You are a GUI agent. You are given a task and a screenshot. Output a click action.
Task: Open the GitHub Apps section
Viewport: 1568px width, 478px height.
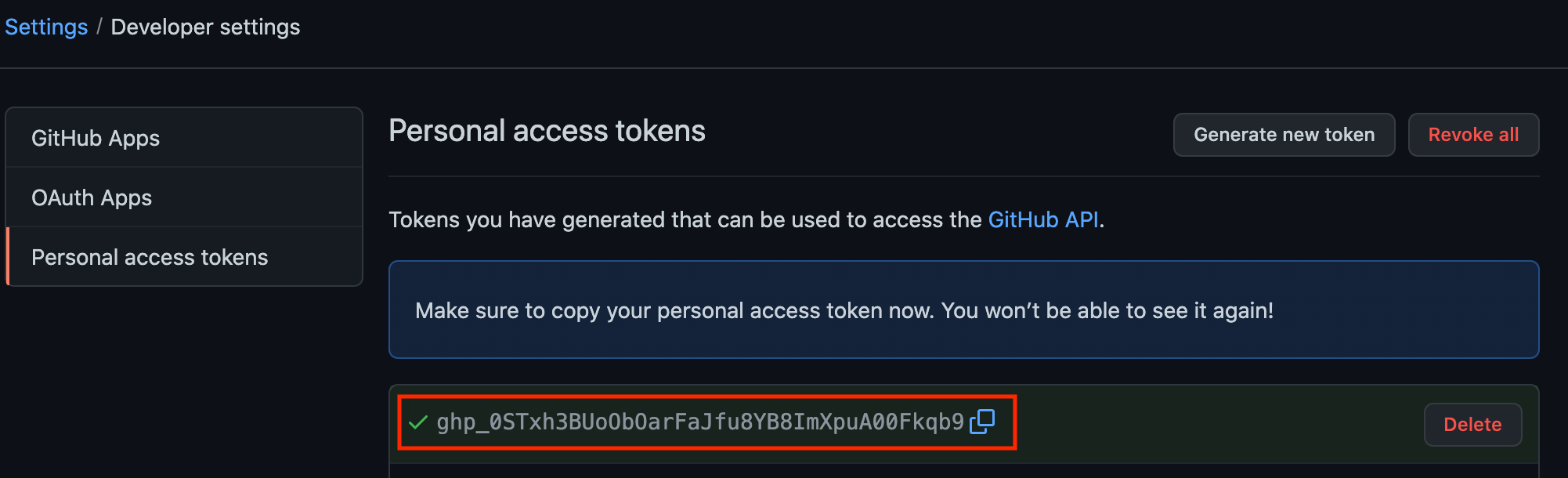click(96, 138)
